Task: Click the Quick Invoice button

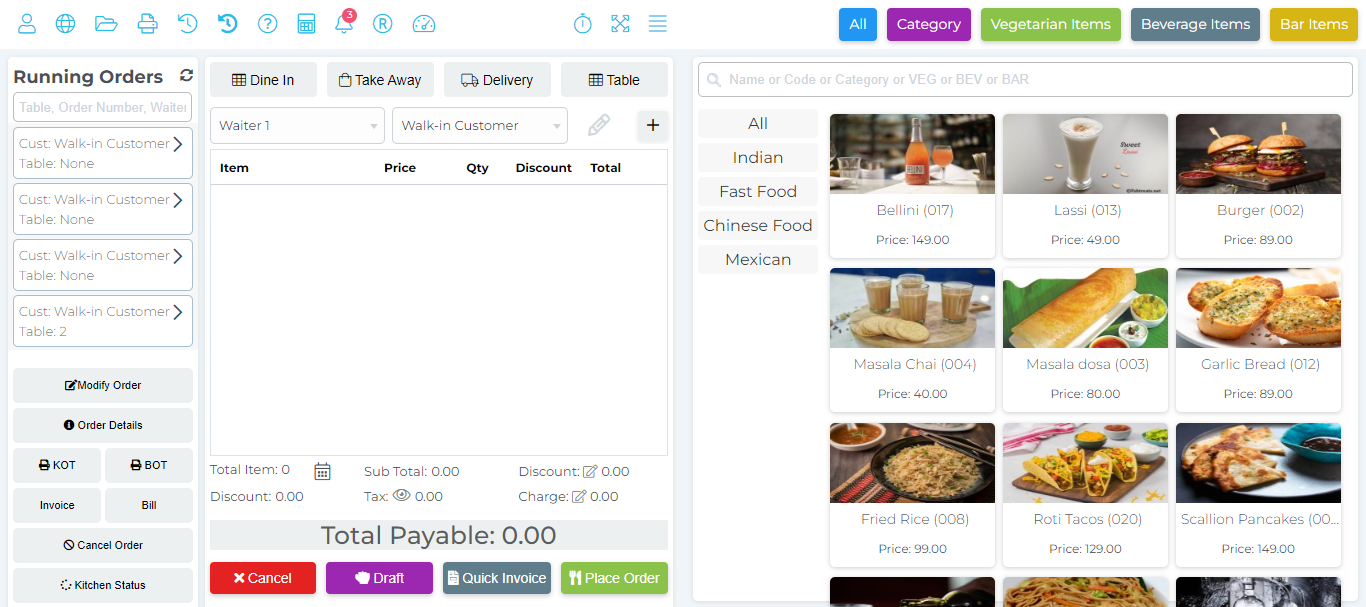Action: pyautogui.click(x=496, y=578)
